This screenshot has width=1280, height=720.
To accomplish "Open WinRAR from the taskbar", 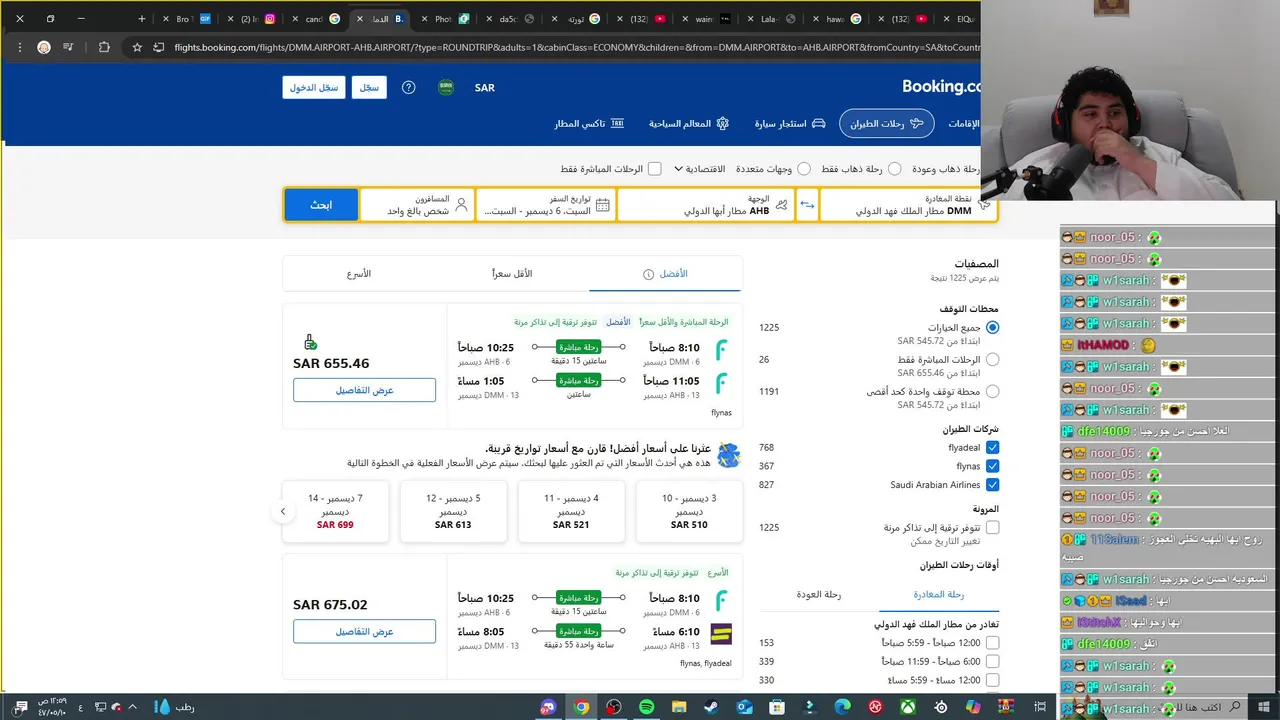I will [1006, 707].
